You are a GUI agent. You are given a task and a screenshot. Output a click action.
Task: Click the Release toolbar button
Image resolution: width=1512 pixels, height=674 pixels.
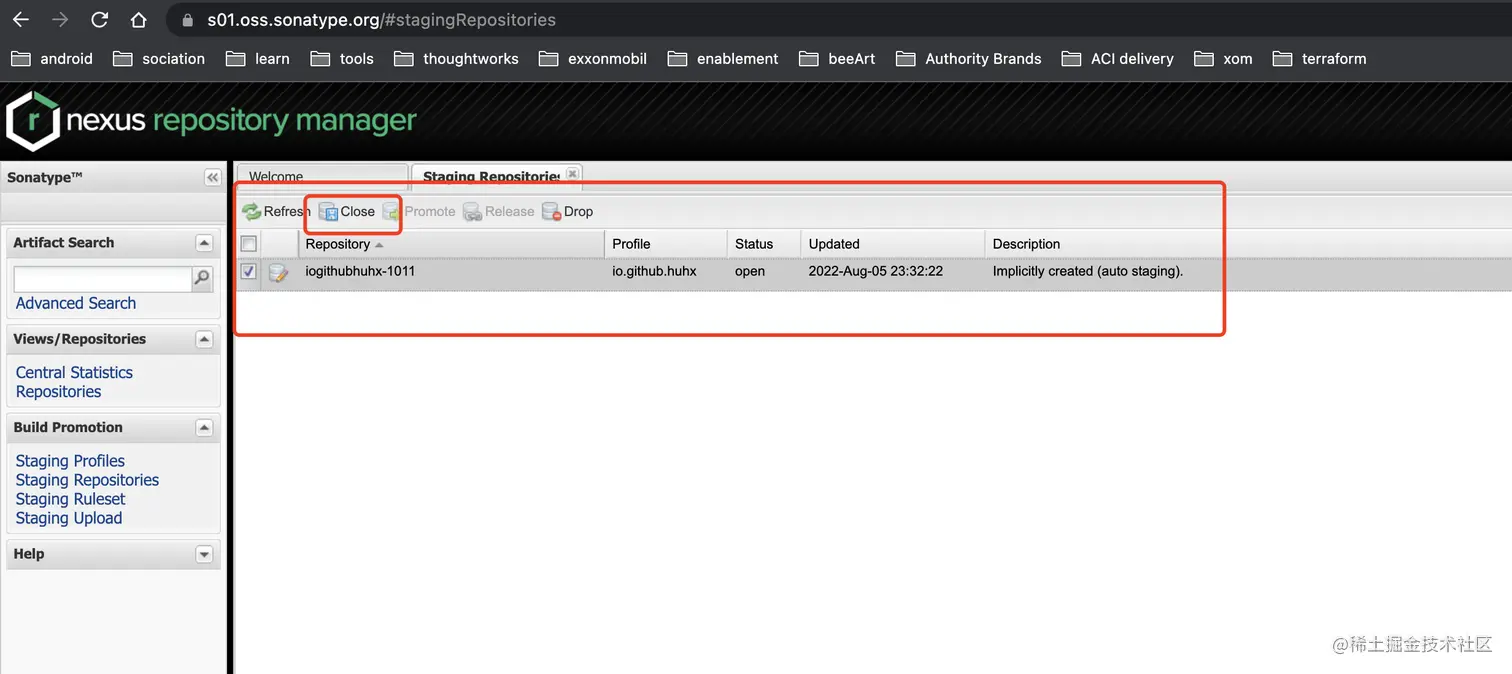point(498,211)
